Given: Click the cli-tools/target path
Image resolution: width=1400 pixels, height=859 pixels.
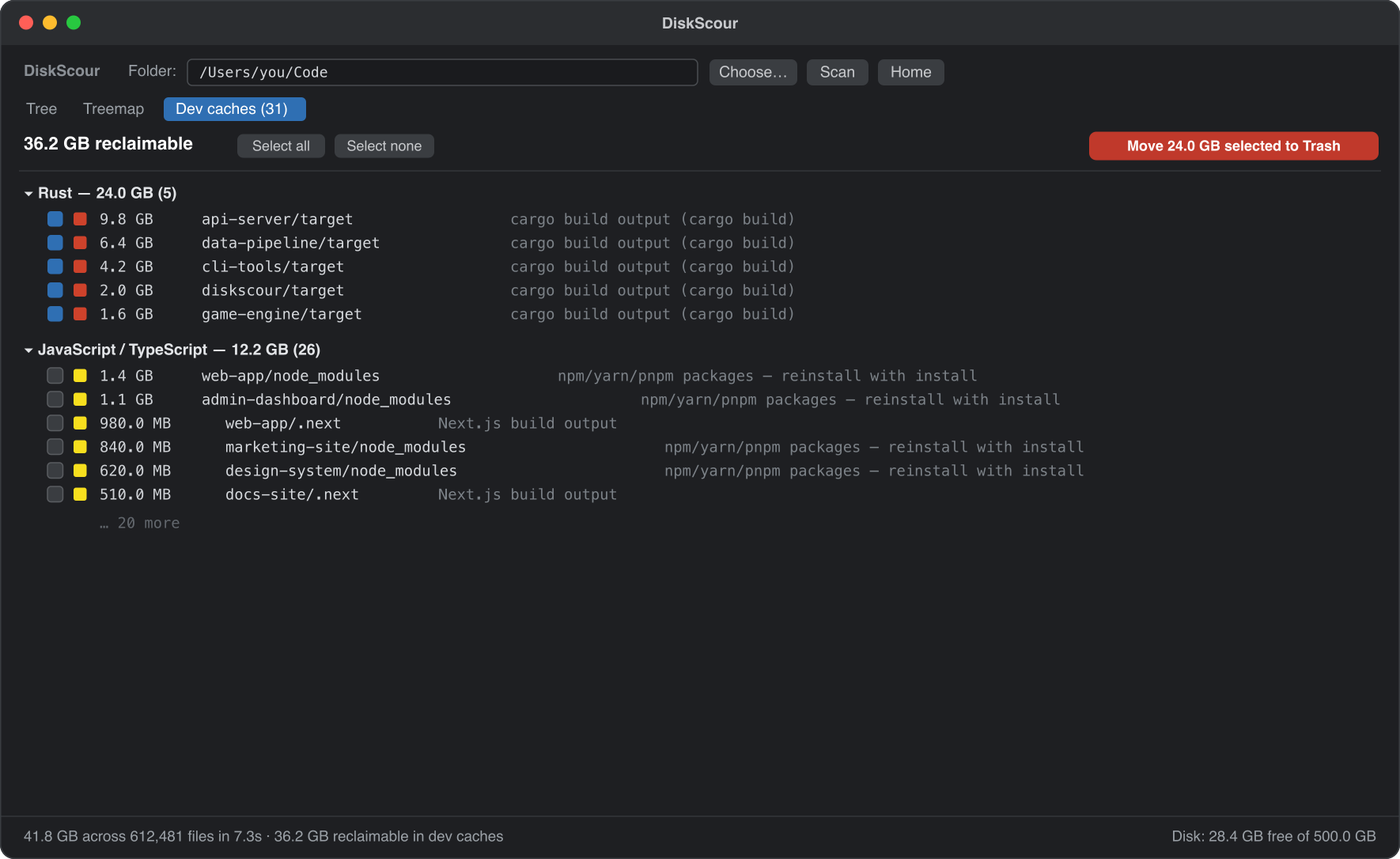Looking at the screenshot, I should tap(273, 267).
